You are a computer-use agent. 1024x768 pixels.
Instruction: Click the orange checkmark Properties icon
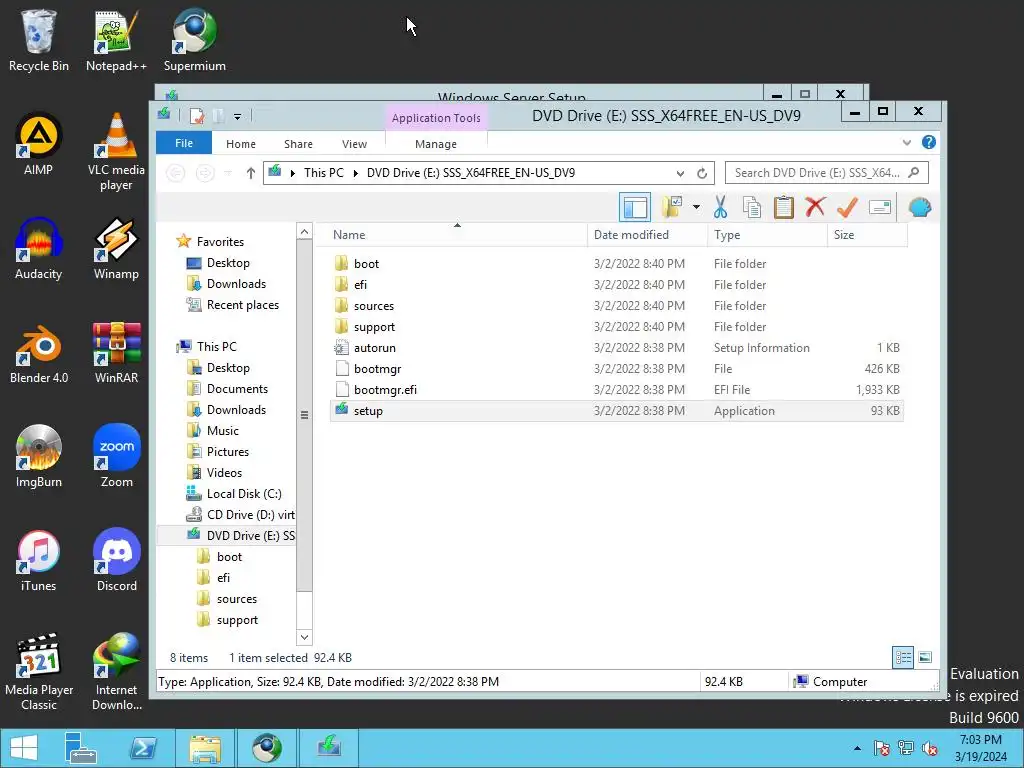coord(847,208)
